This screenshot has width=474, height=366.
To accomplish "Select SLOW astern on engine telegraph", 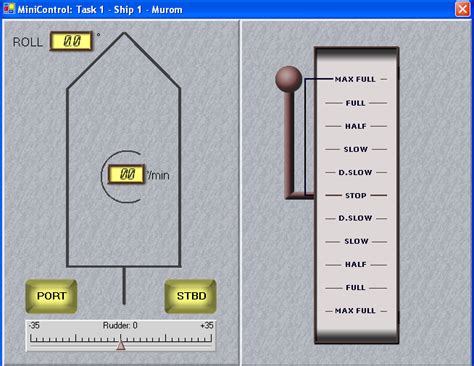I will tap(356, 241).
